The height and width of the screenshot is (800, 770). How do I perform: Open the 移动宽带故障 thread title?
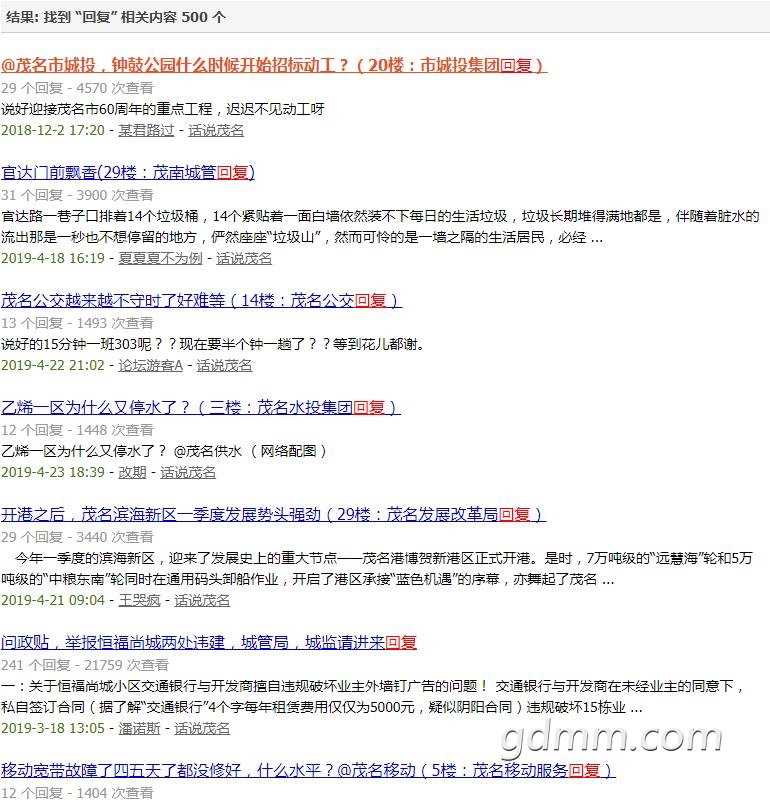click(x=308, y=770)
